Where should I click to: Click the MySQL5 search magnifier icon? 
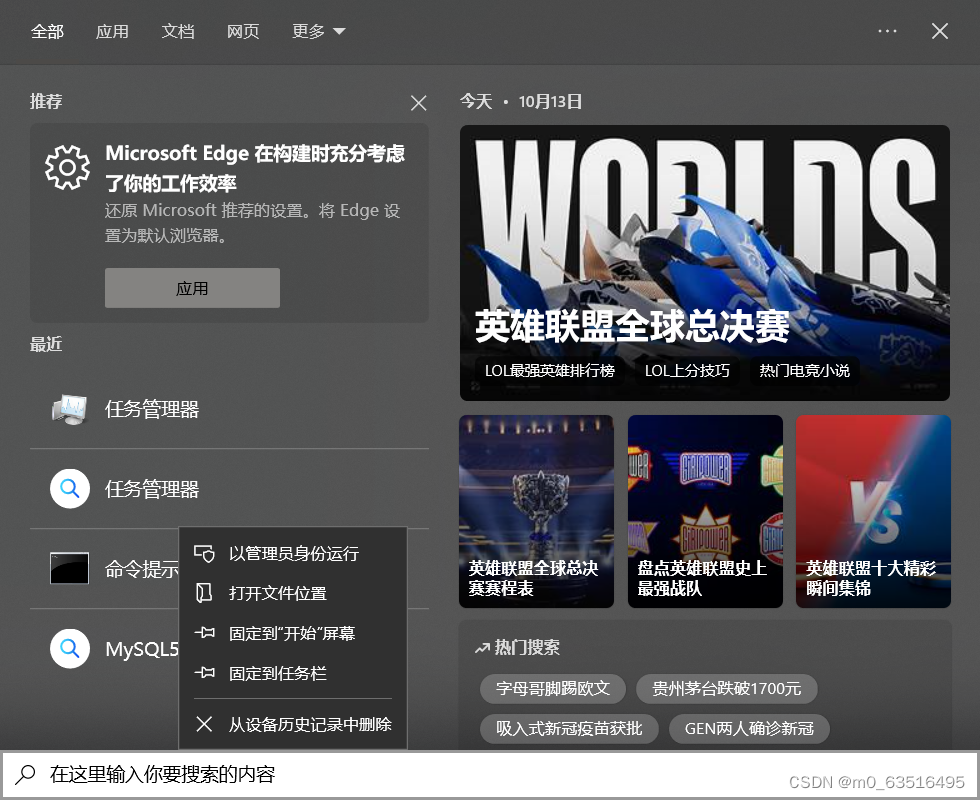[x=69, y=649]
